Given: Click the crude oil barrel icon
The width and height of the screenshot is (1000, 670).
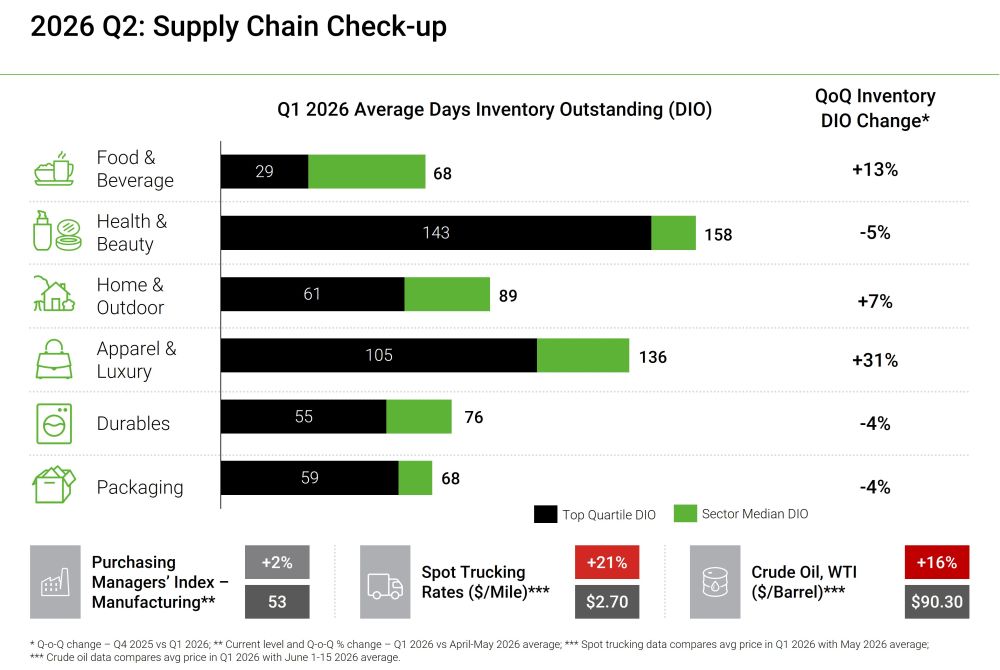Looking at the screenshot, I should pos(715,582).
